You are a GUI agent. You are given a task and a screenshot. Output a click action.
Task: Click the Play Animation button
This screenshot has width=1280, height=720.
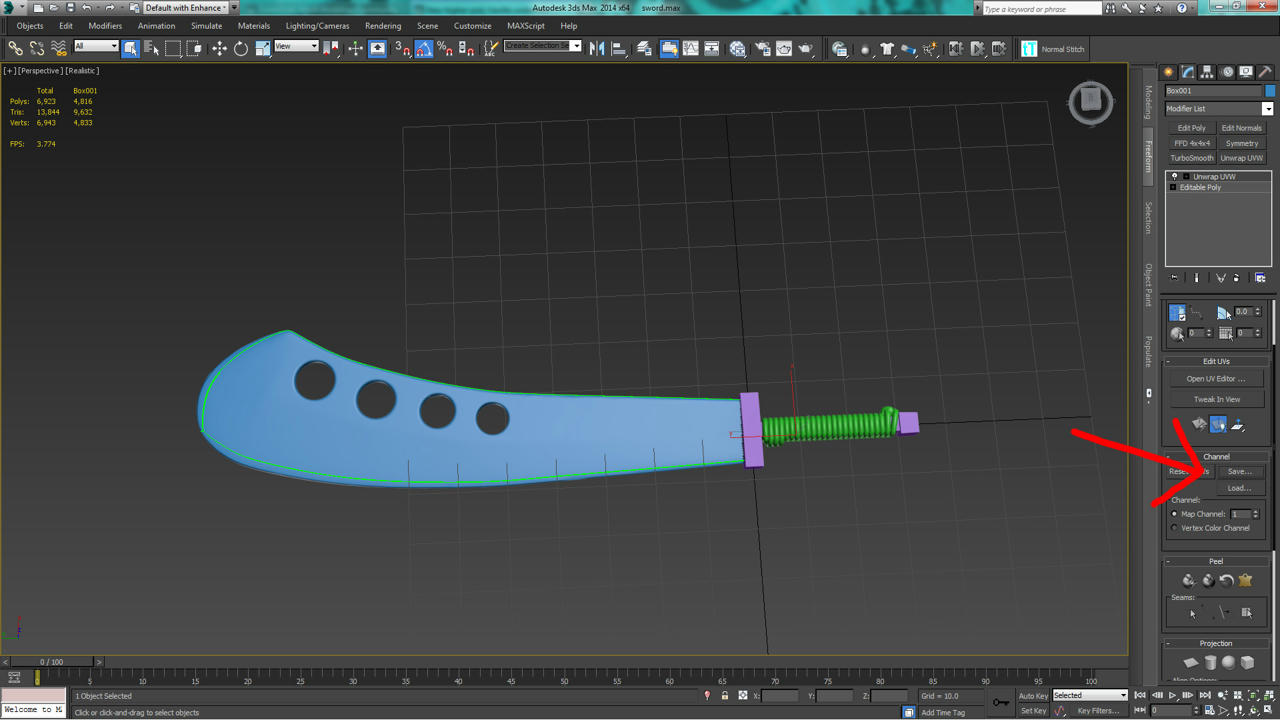[1172, 695]
